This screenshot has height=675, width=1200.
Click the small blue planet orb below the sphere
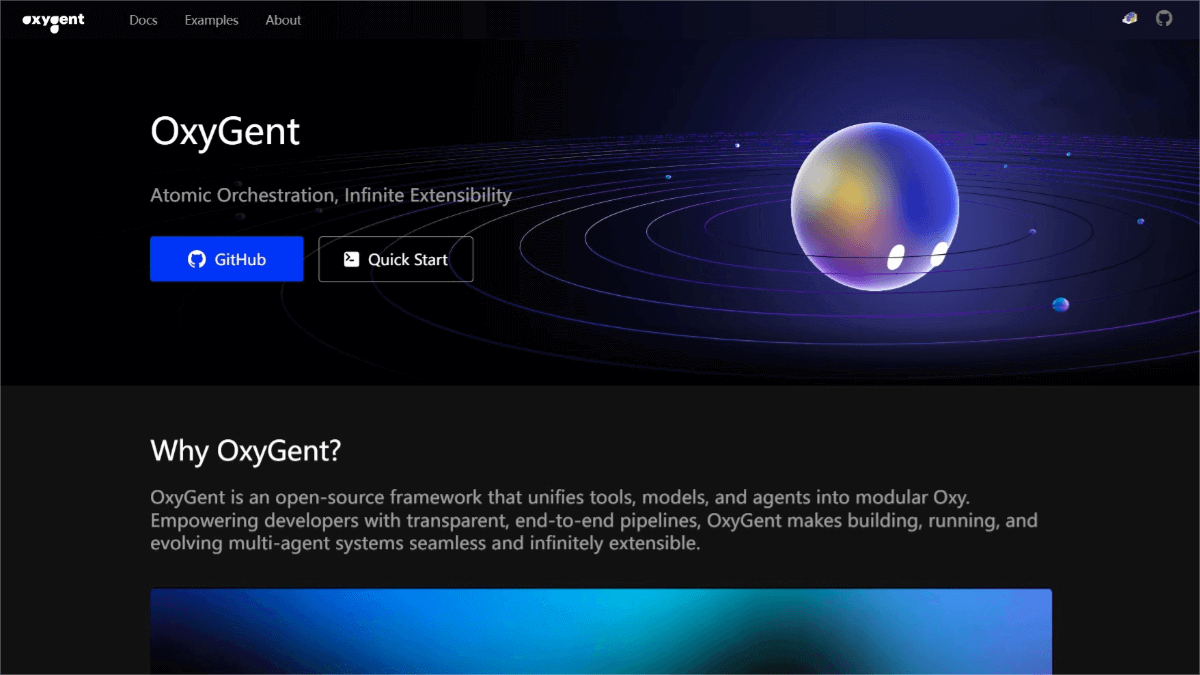[1060, 304]
